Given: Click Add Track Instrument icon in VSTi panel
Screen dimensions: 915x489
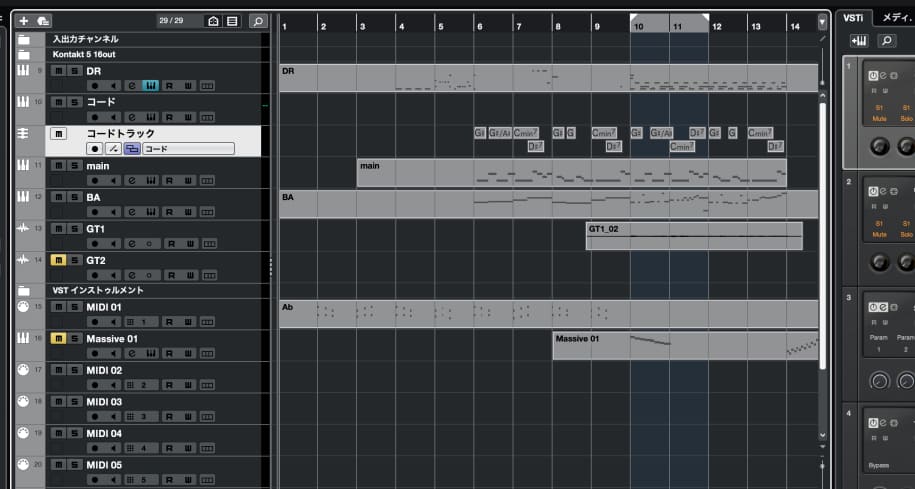Looking at the screenshot, I should point(859,41).
